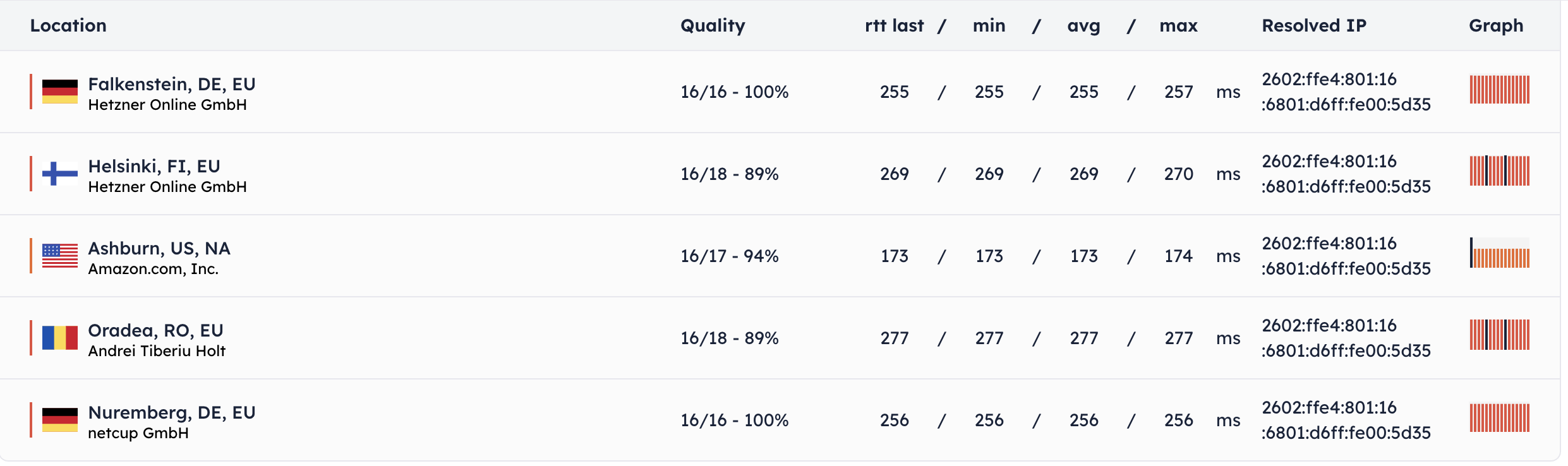
Task: Click the netcup GmbH provider label
Action: [x=138, y=433]
